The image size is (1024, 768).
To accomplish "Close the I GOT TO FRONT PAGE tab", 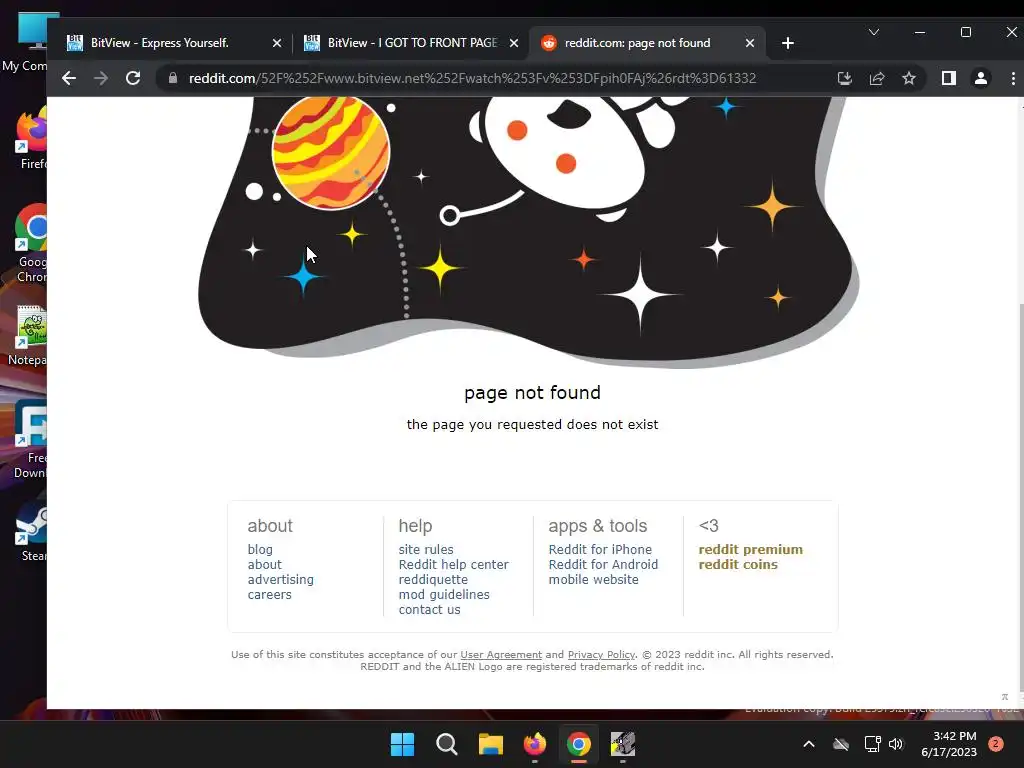I will [x=514, y=43].
